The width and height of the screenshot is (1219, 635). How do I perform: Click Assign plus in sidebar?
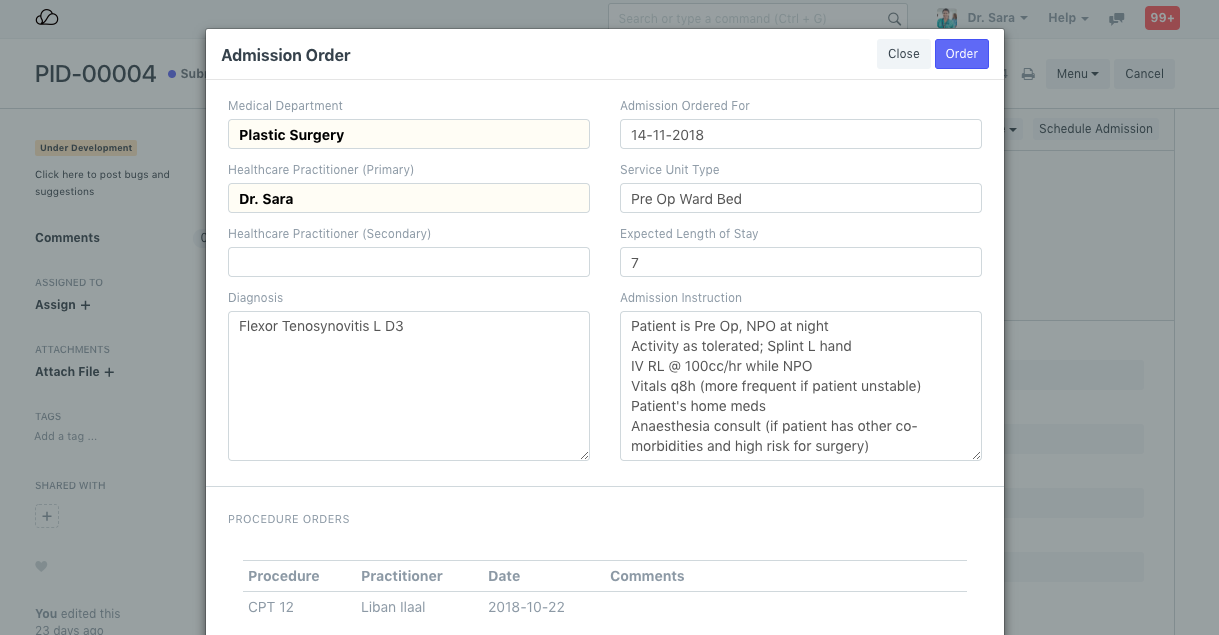pos(63,305)
